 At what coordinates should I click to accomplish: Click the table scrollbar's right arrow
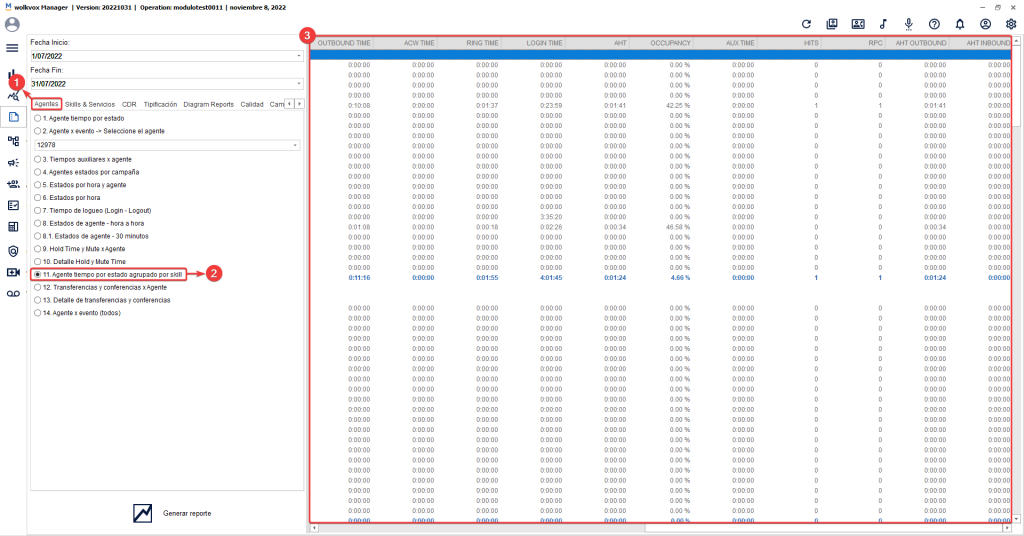tap(1007, 528)
